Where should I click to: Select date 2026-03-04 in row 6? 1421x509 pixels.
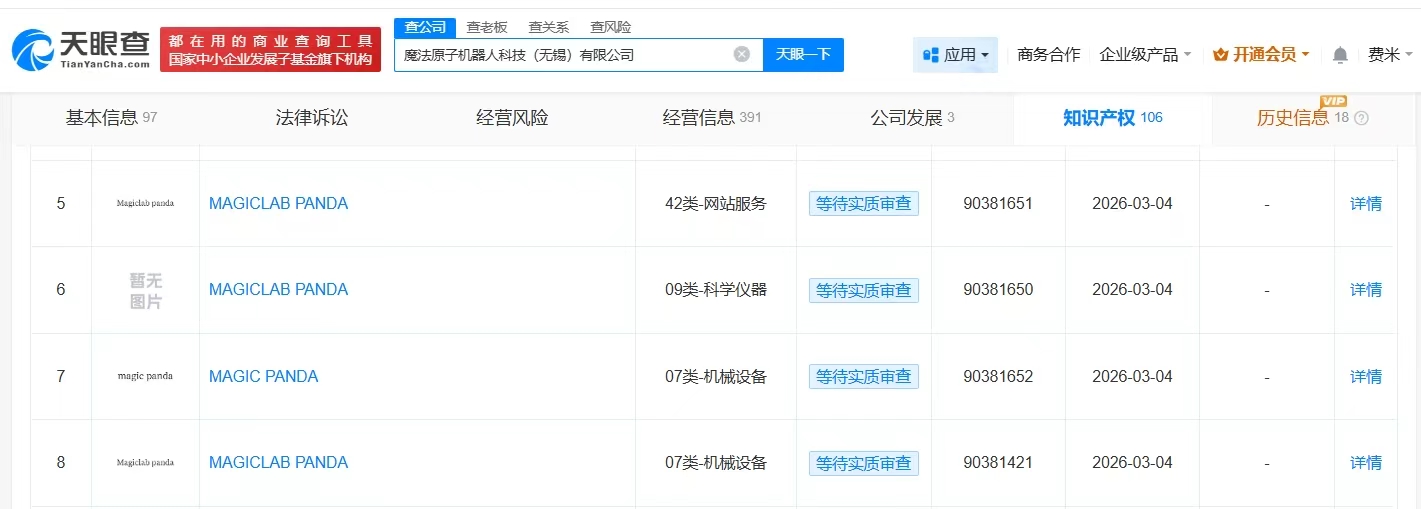1132,290
